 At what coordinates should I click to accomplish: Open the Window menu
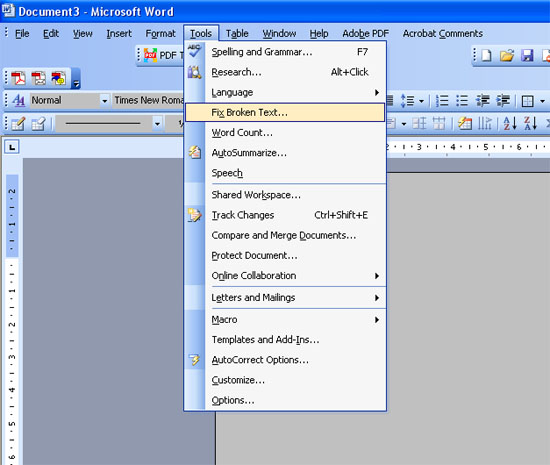pyautogui.click(x=279, y=34)
